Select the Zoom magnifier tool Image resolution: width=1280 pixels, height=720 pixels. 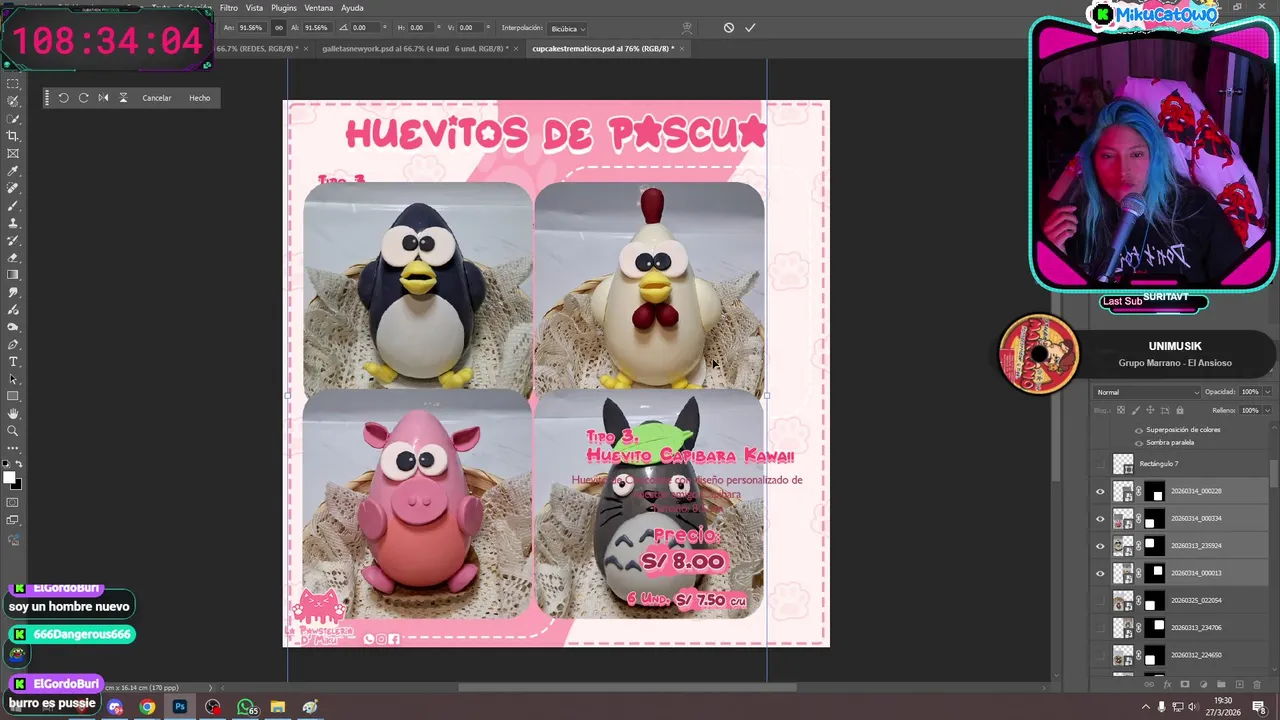tap(13, 431)
